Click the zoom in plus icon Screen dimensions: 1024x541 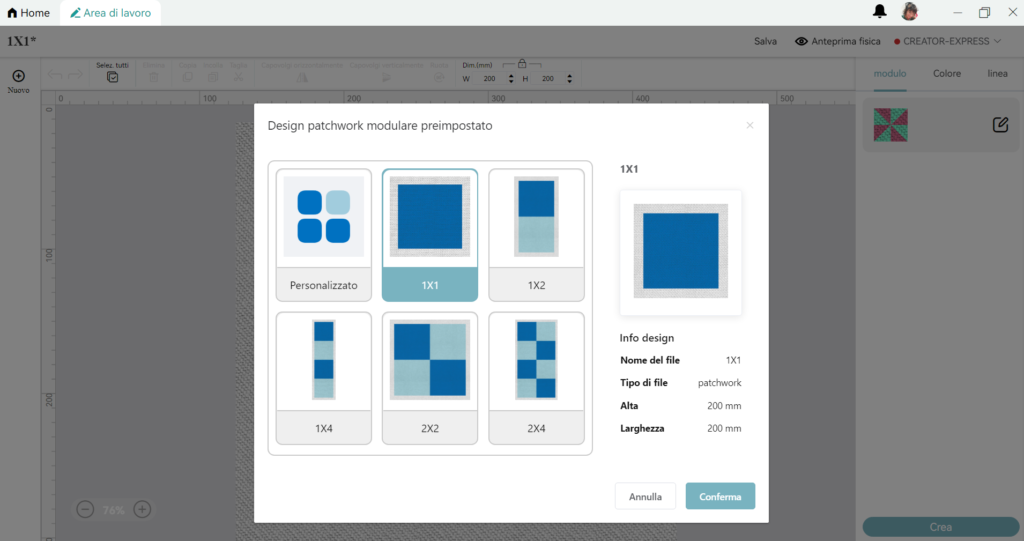tap(142, 510)
